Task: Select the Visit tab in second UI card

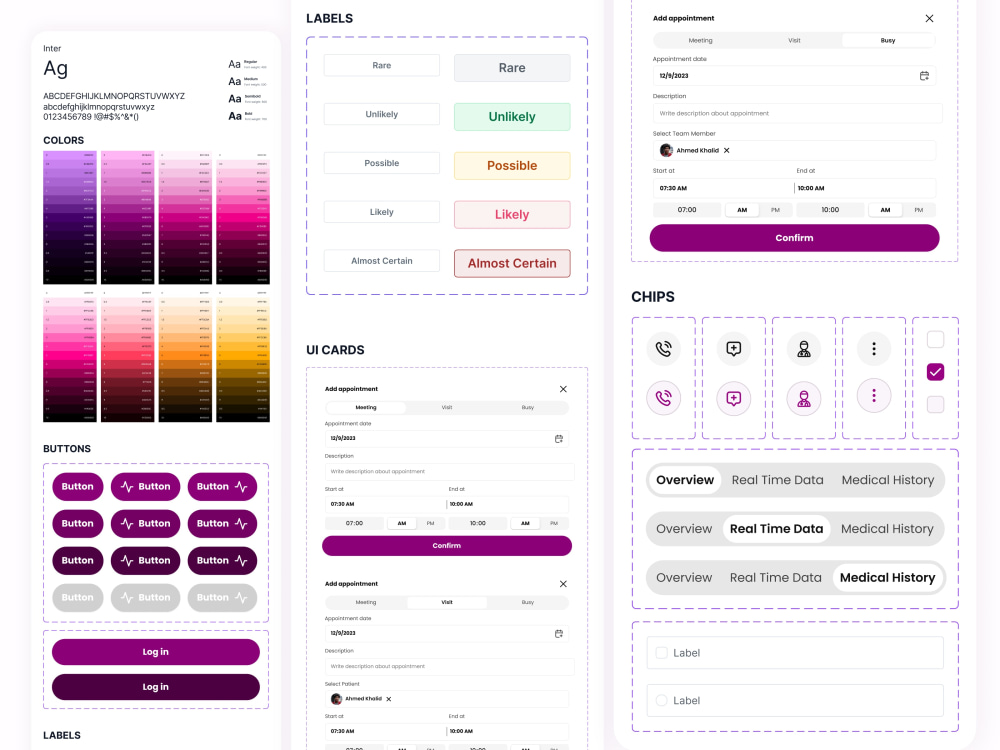Action: 447,602
